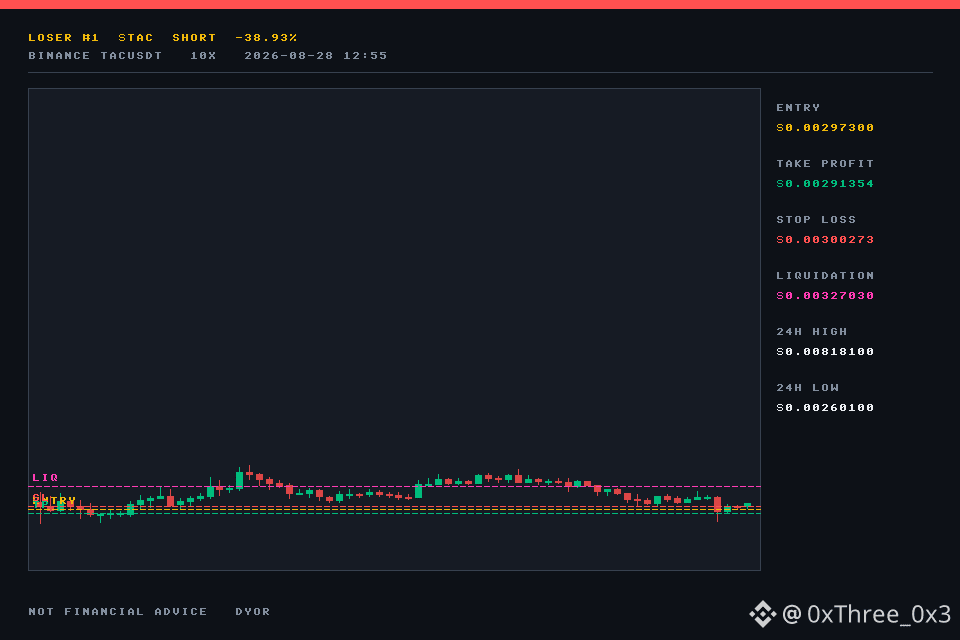
Task: Click the 24H HIGH label
Action: 812,331
